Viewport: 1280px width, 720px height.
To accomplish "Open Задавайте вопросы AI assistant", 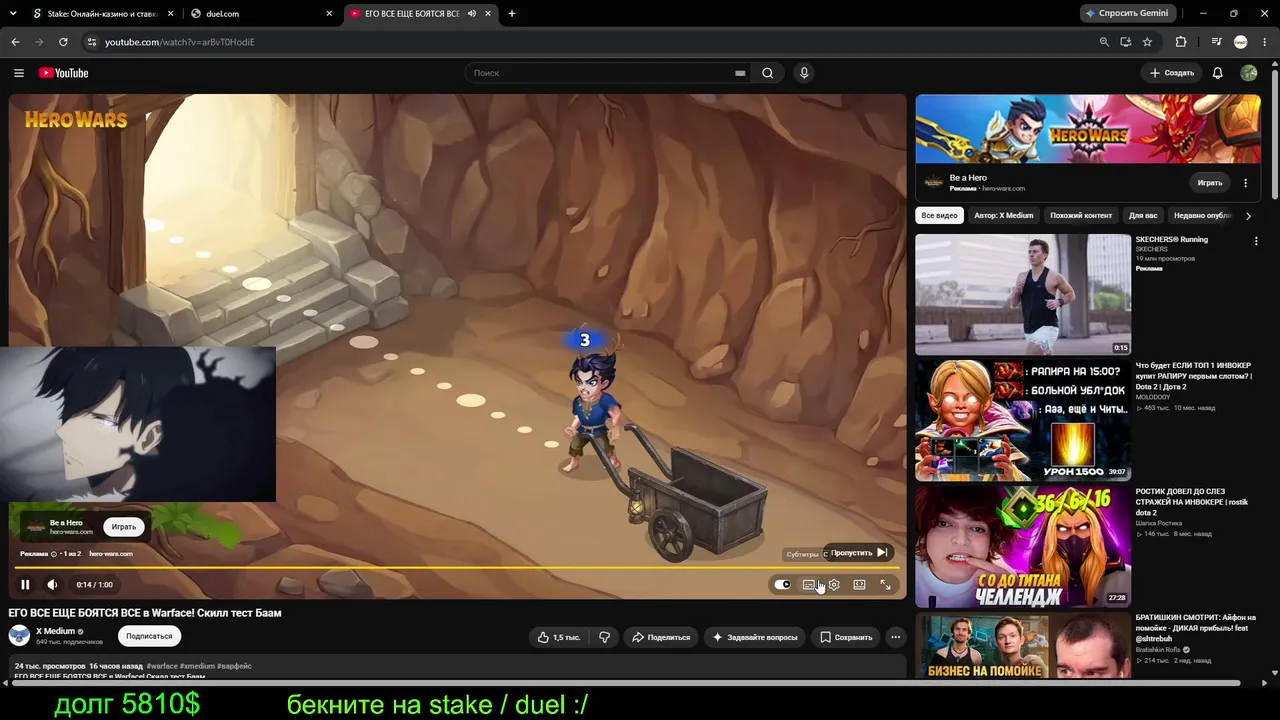I will tap(755, 637).
